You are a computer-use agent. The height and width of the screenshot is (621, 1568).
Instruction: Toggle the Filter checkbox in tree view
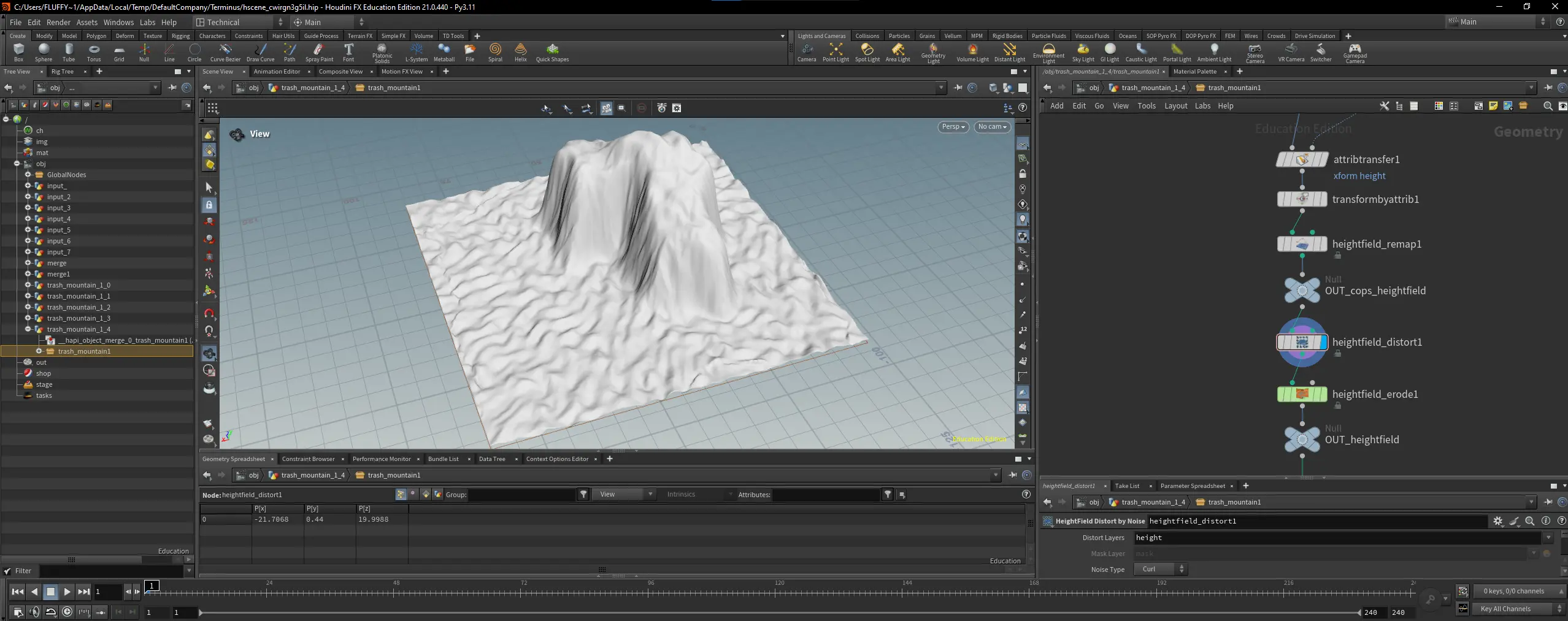click(7, 571)
